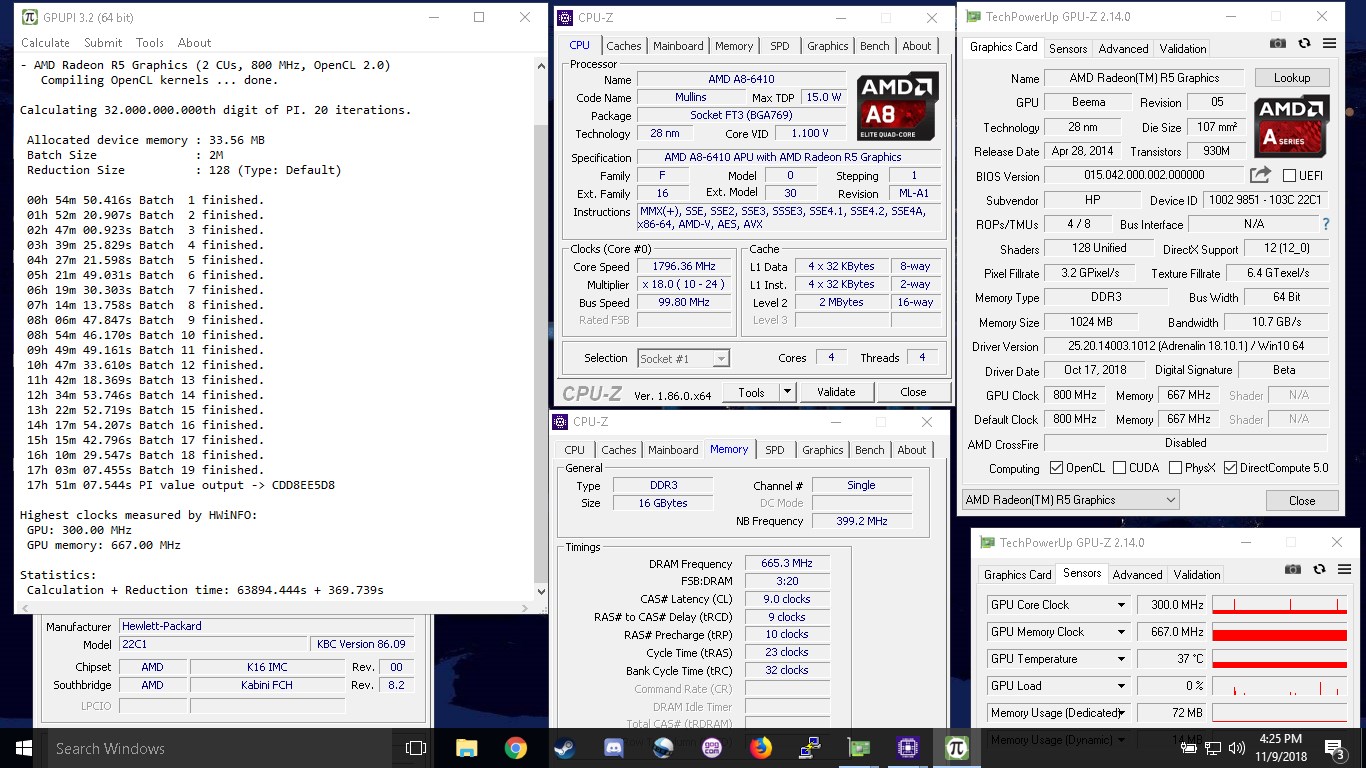1366x768 pixels.
Task: Open the Action Center notifications icon
Action: click(x=1335, y=748)
